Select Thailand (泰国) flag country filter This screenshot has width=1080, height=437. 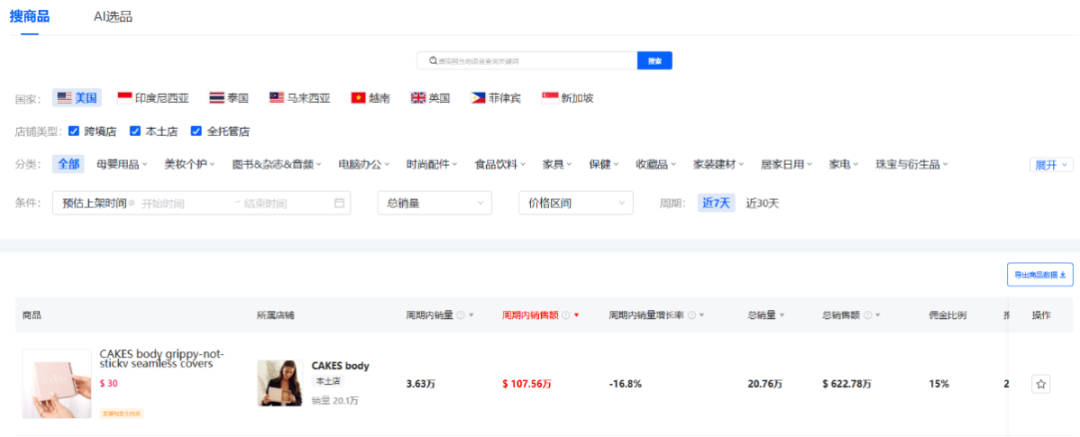click(x=228, y=98)
